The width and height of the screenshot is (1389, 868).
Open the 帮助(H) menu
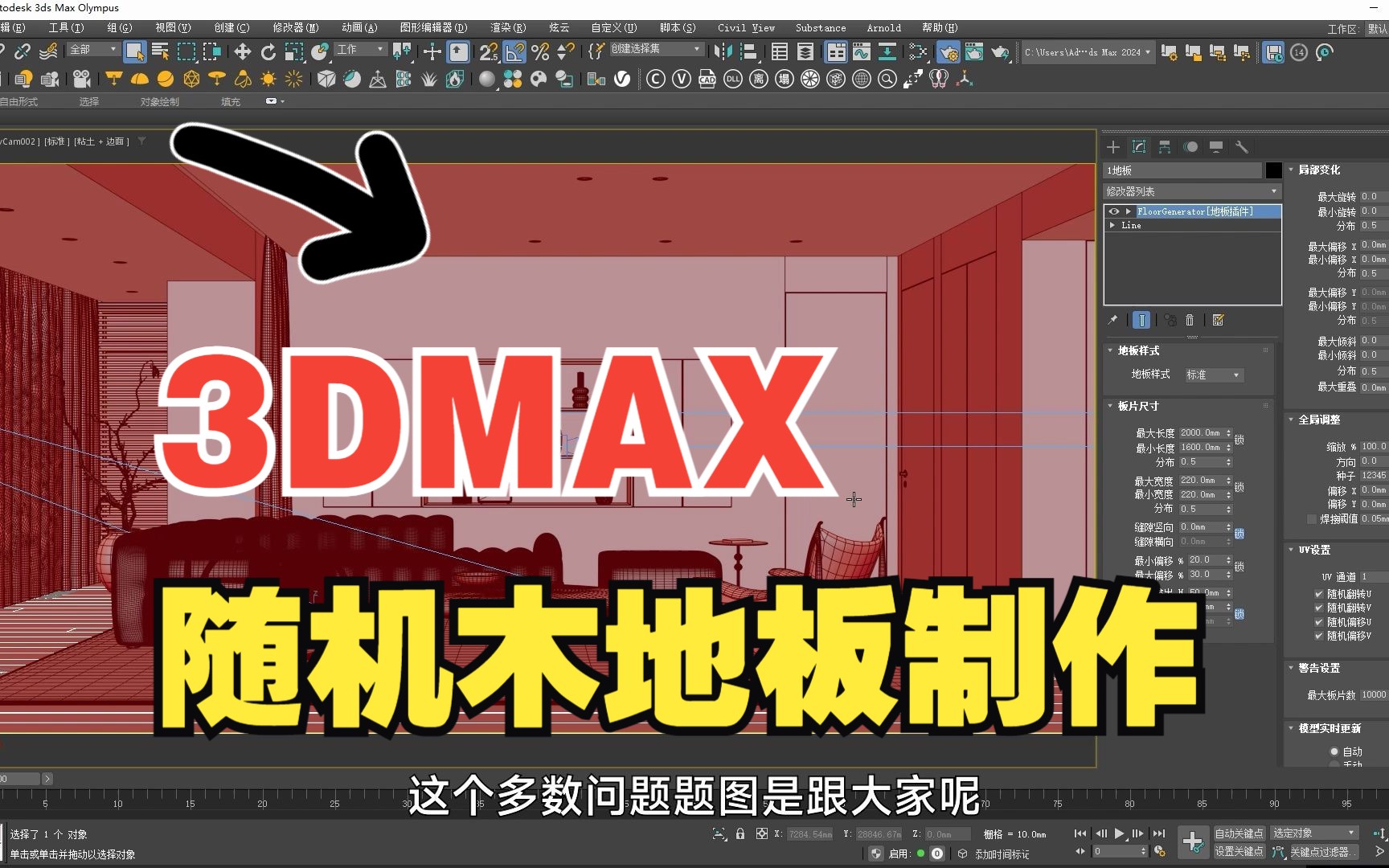point(940,28)
